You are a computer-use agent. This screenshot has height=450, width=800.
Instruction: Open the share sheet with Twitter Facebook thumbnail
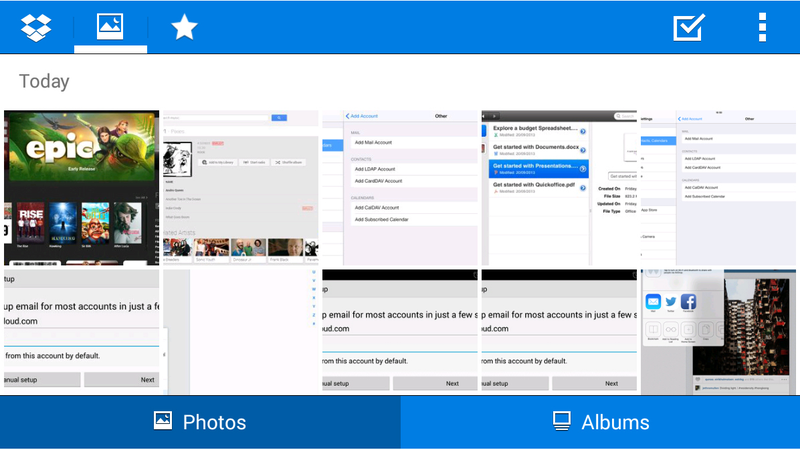click(718, 332)
